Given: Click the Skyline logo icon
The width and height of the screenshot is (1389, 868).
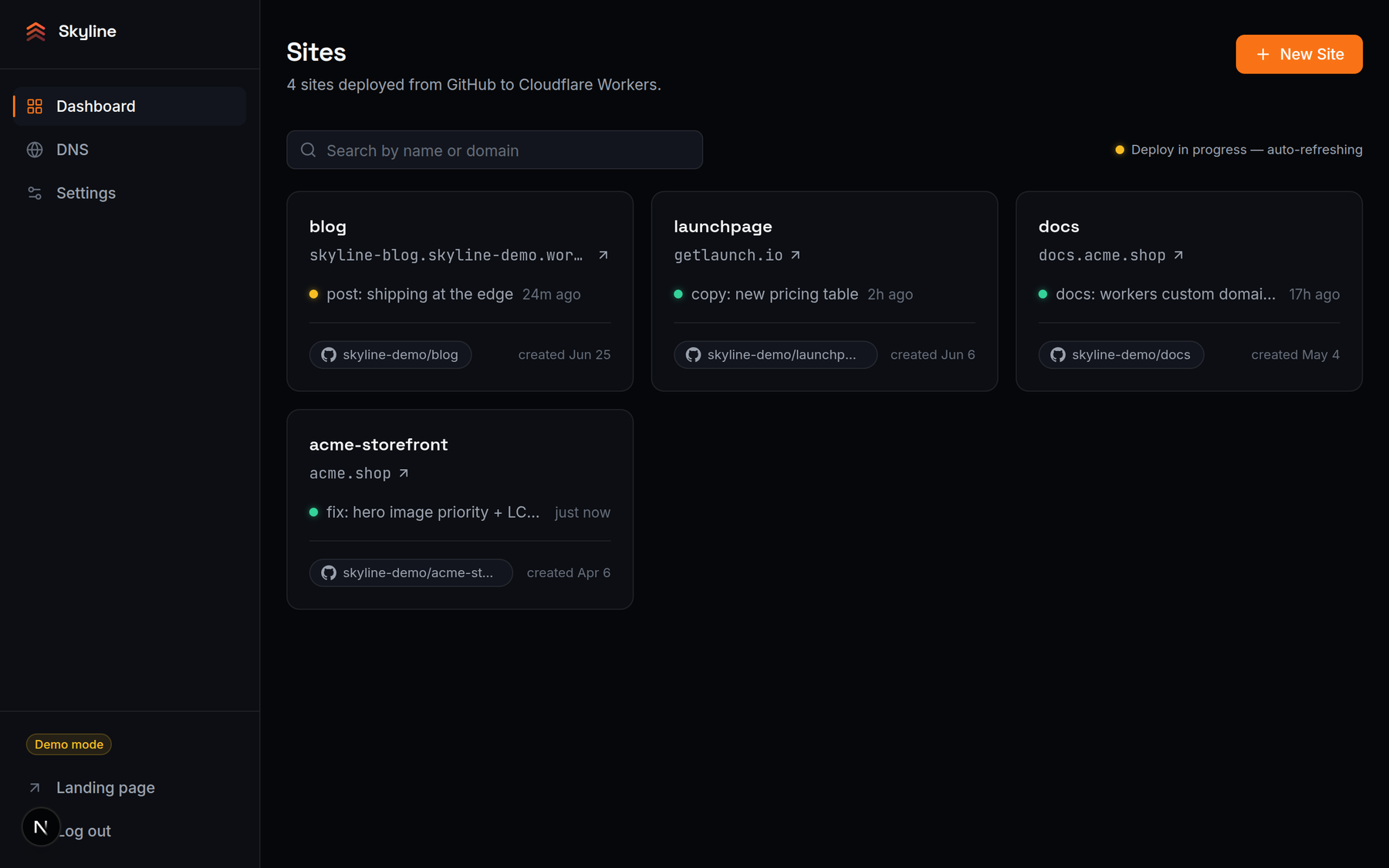Looking at the screenshot, I should pos(35,32).
